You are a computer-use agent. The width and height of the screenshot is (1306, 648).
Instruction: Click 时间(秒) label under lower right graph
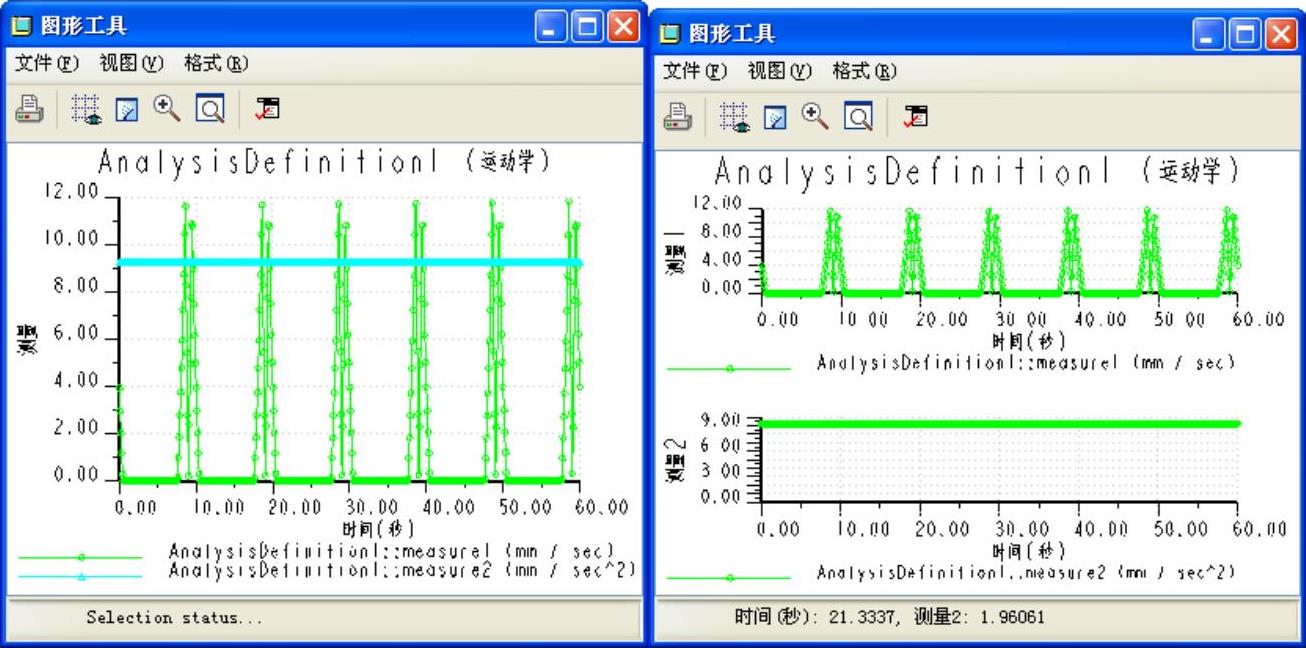point(1028,551)
